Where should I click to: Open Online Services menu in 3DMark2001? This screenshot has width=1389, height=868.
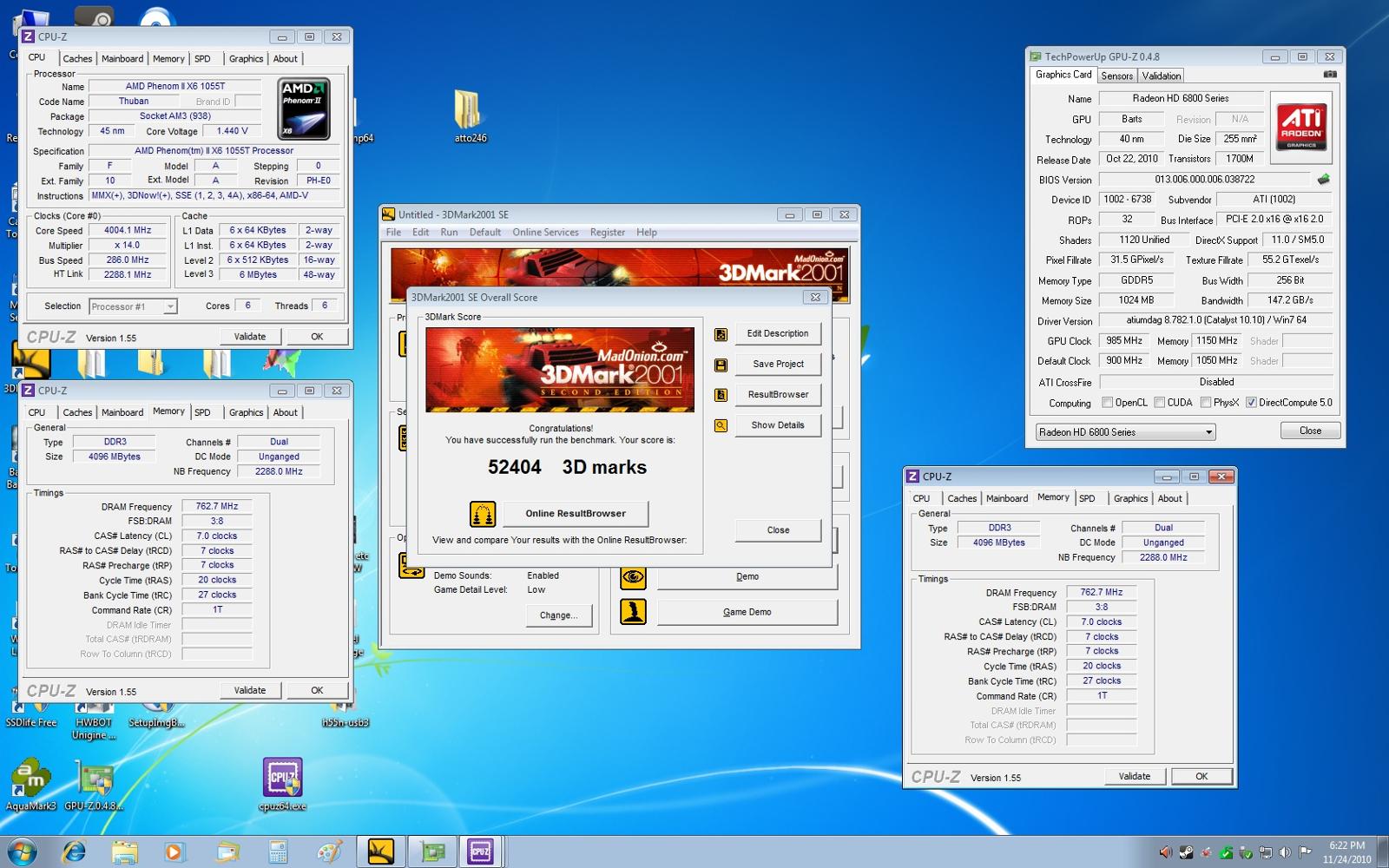[x=545, y=233]
